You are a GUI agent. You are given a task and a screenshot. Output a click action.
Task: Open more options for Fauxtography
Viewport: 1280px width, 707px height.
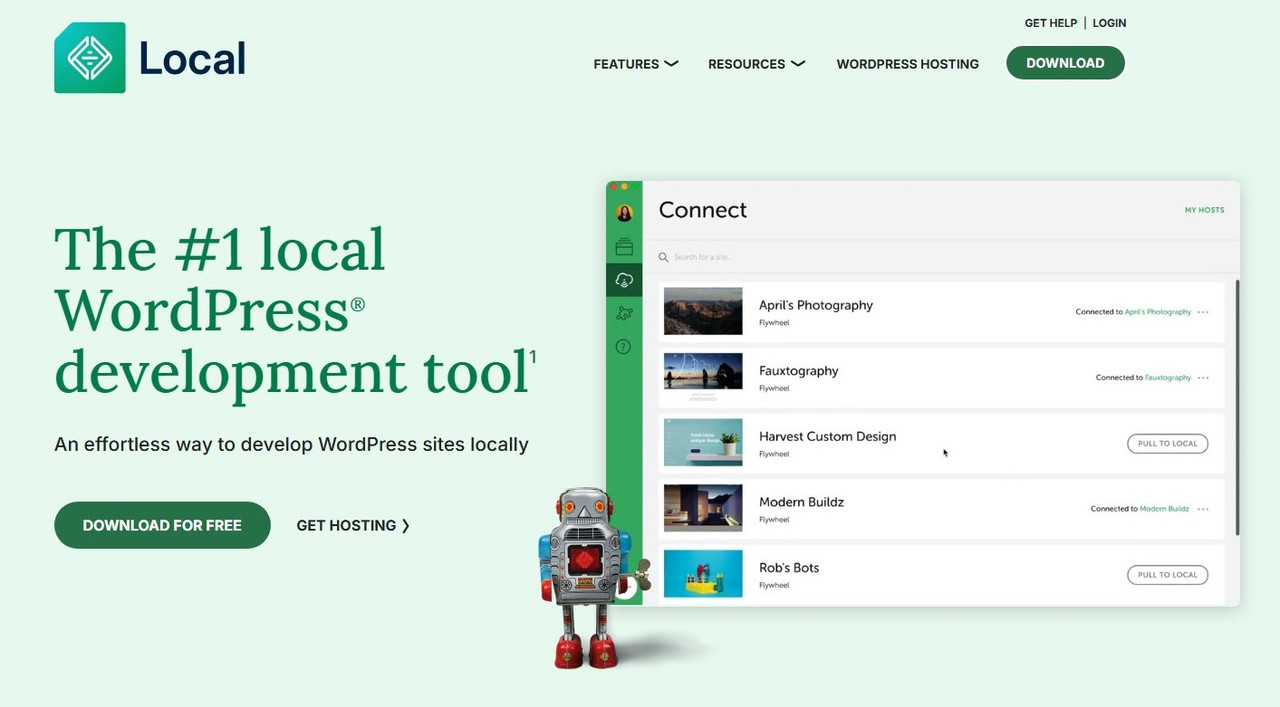[1203, 378]
